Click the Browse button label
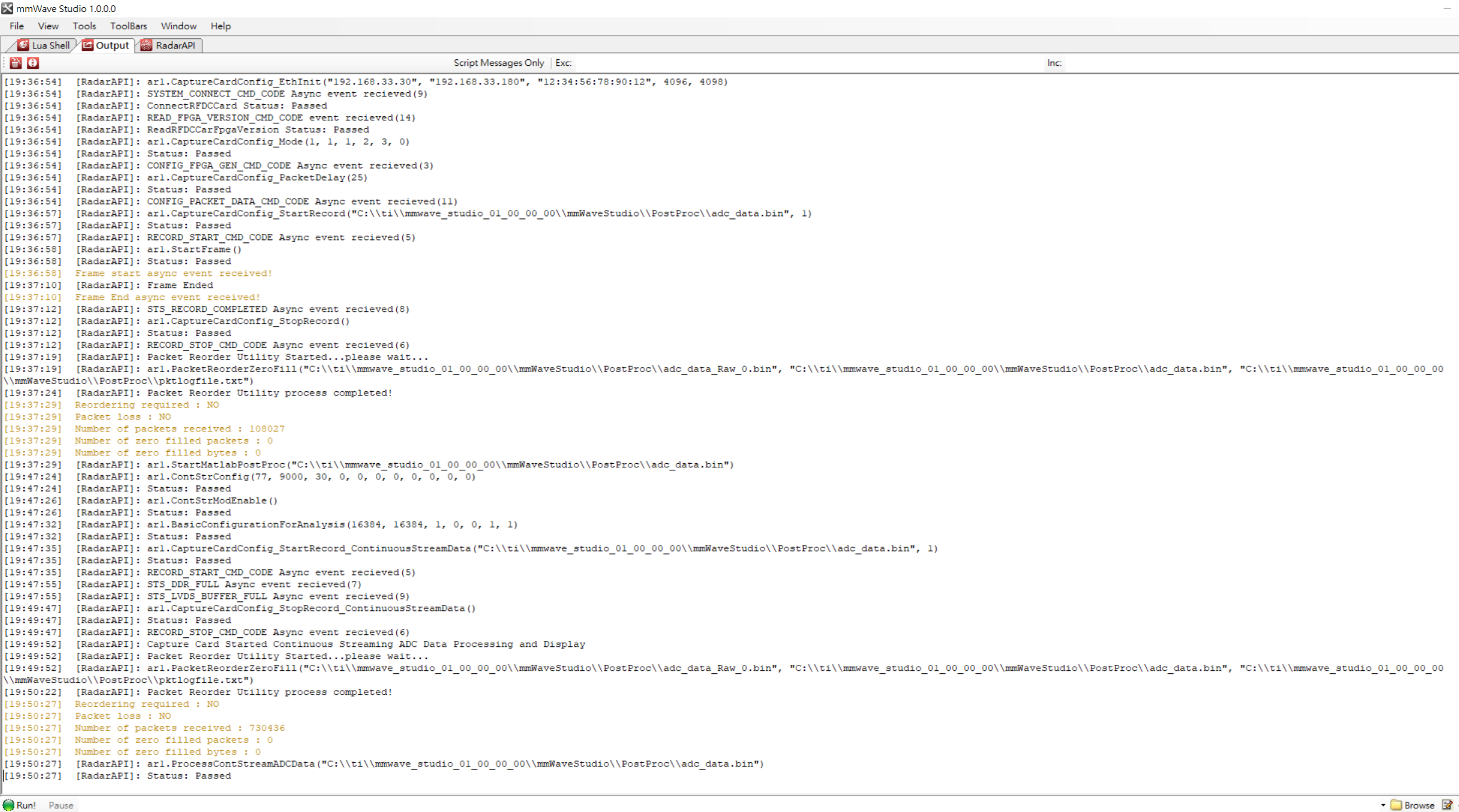The width and height of the screenshot is (1459, 812). 1419,805
